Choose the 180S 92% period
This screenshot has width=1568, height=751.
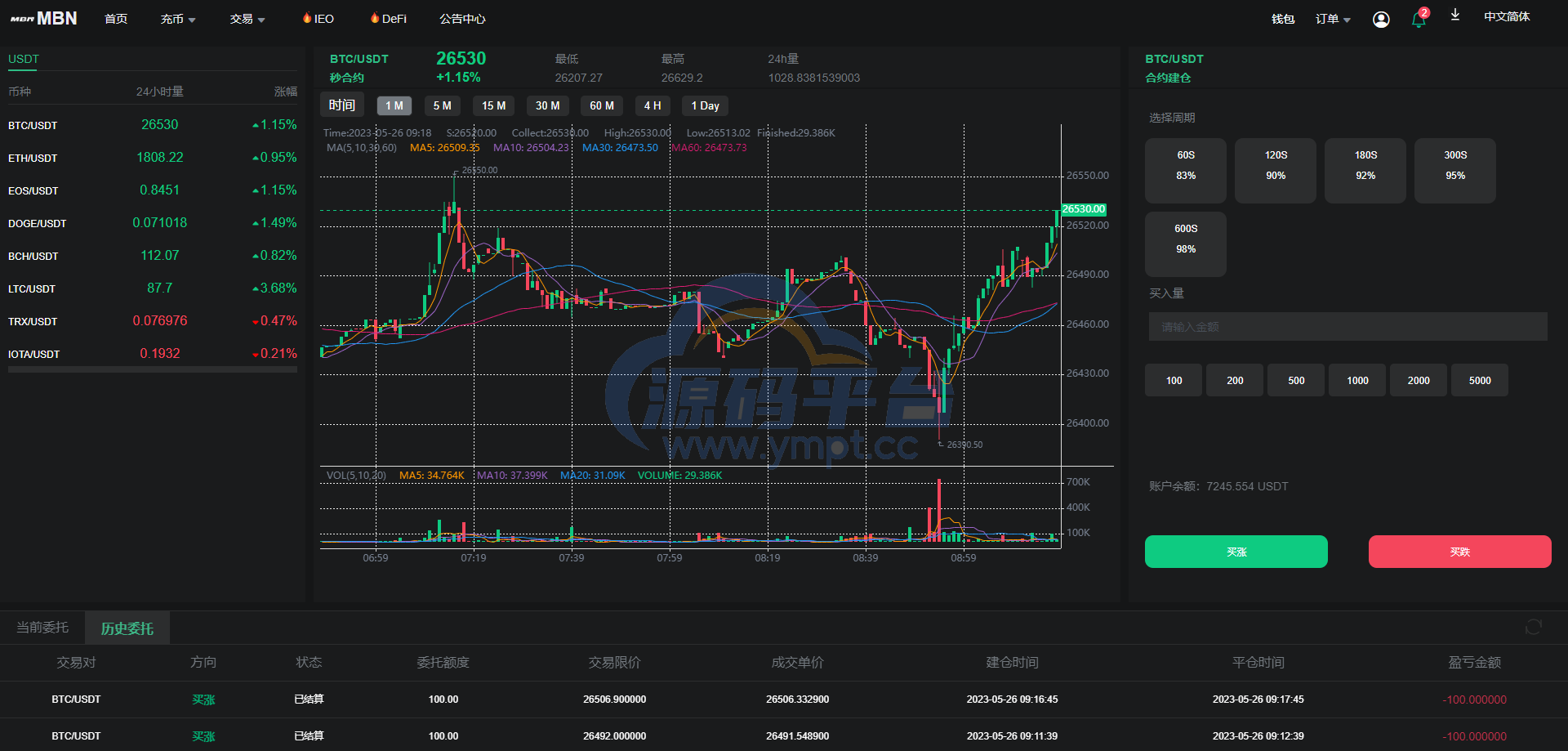(1365, 170)
